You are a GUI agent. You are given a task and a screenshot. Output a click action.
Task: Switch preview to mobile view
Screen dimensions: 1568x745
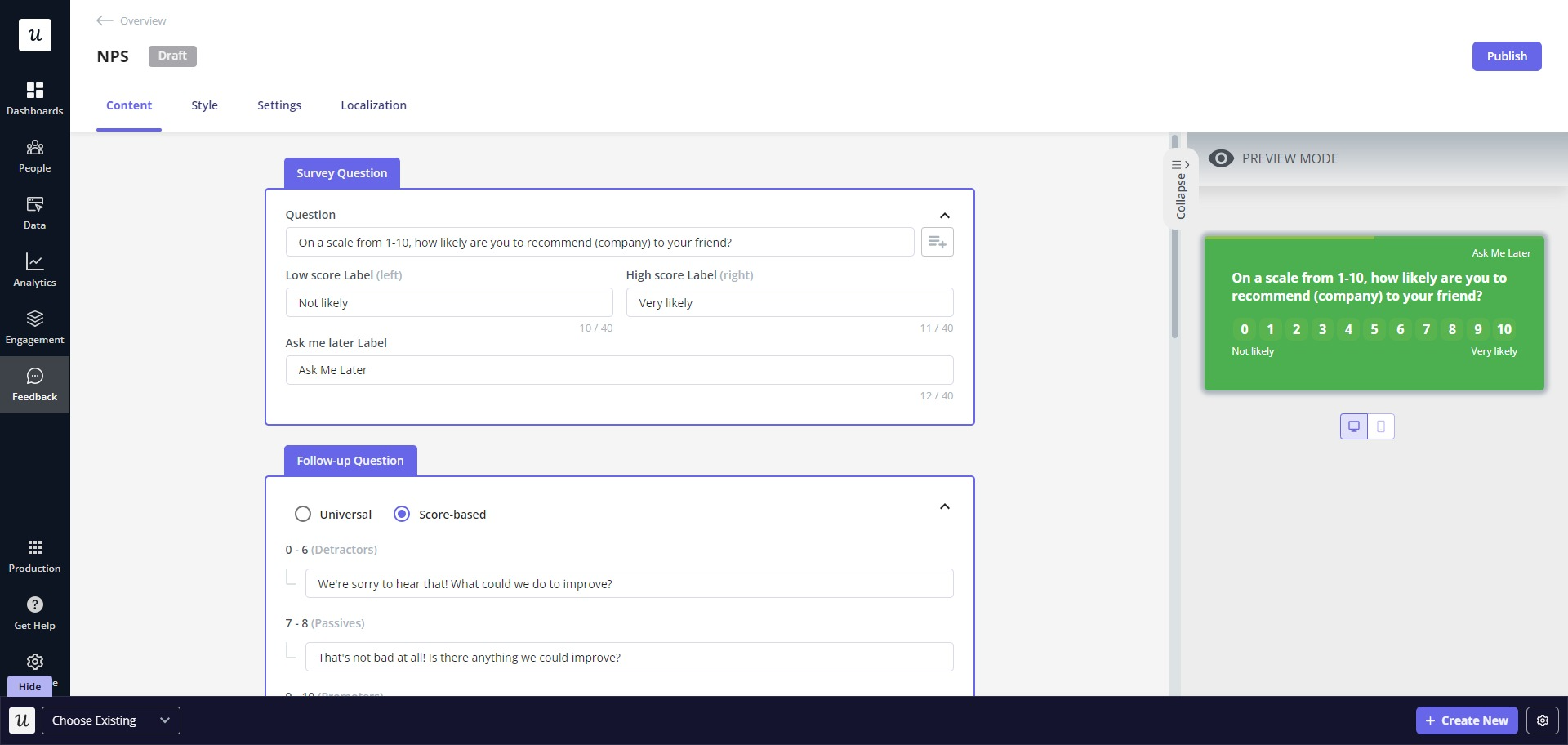tap(1381, 426)
